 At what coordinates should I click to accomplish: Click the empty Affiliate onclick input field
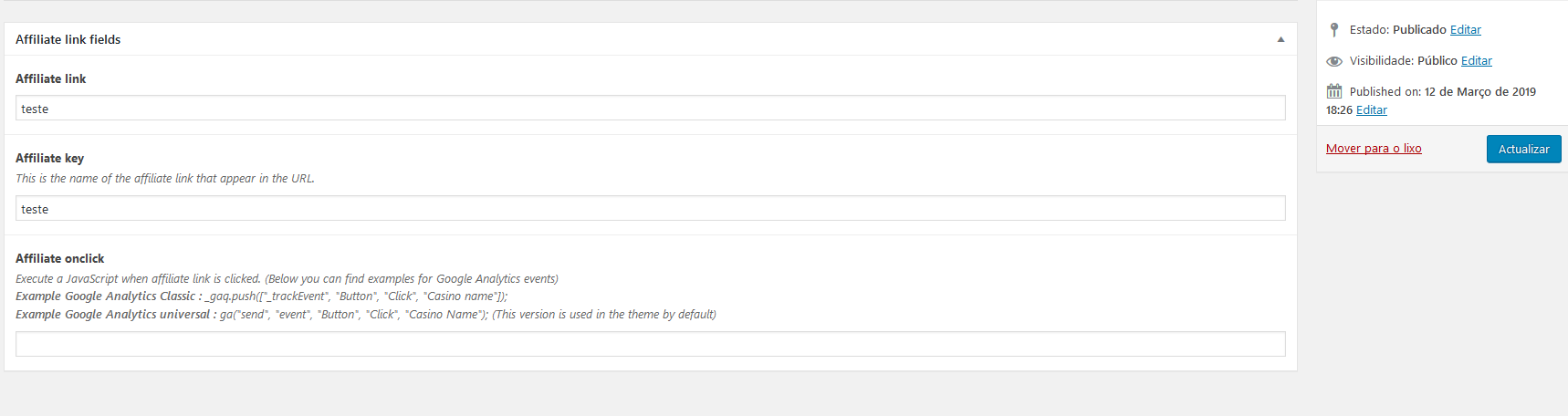(x=650, y=344)
